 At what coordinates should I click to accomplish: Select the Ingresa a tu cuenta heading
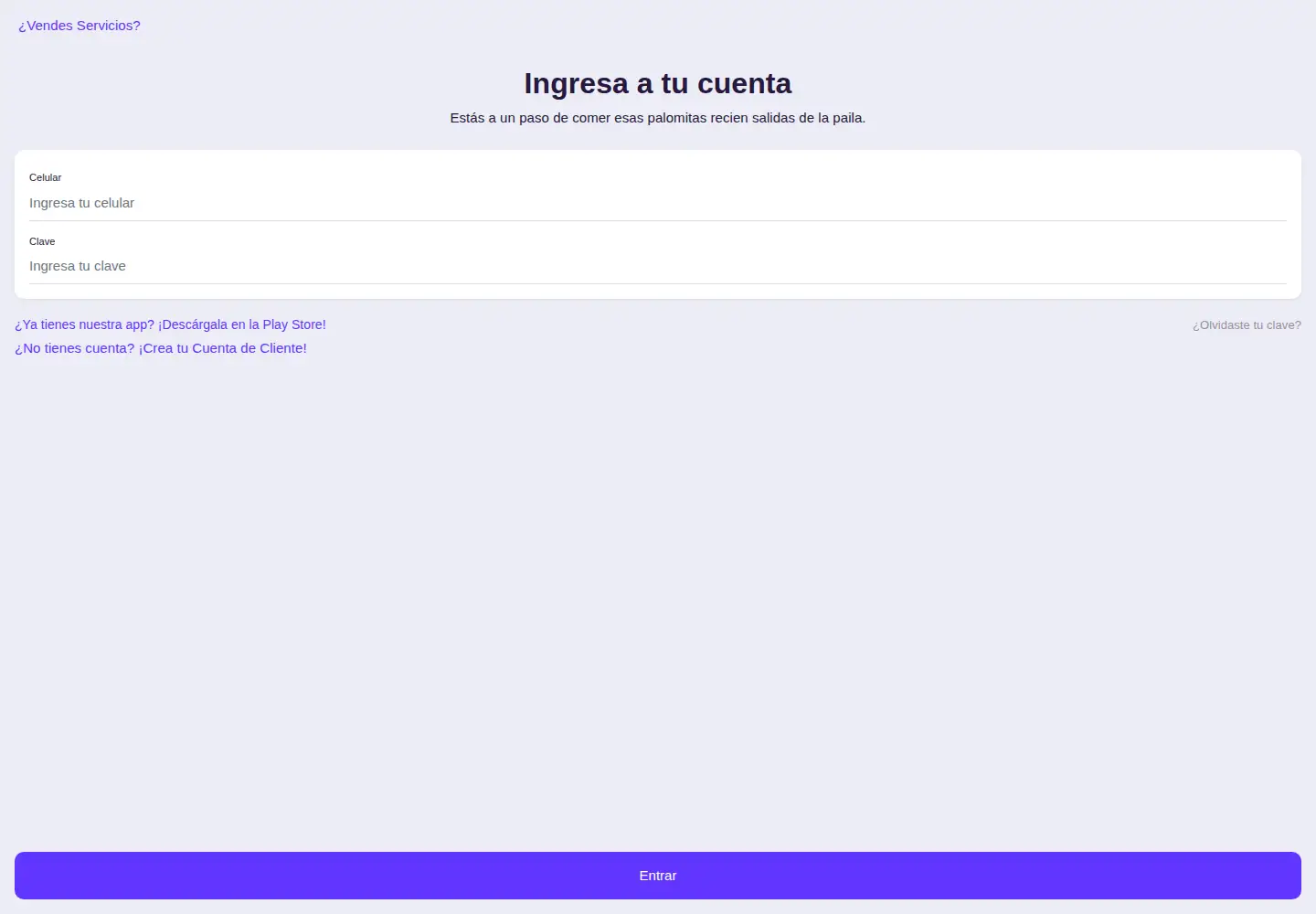click(658, 83)
